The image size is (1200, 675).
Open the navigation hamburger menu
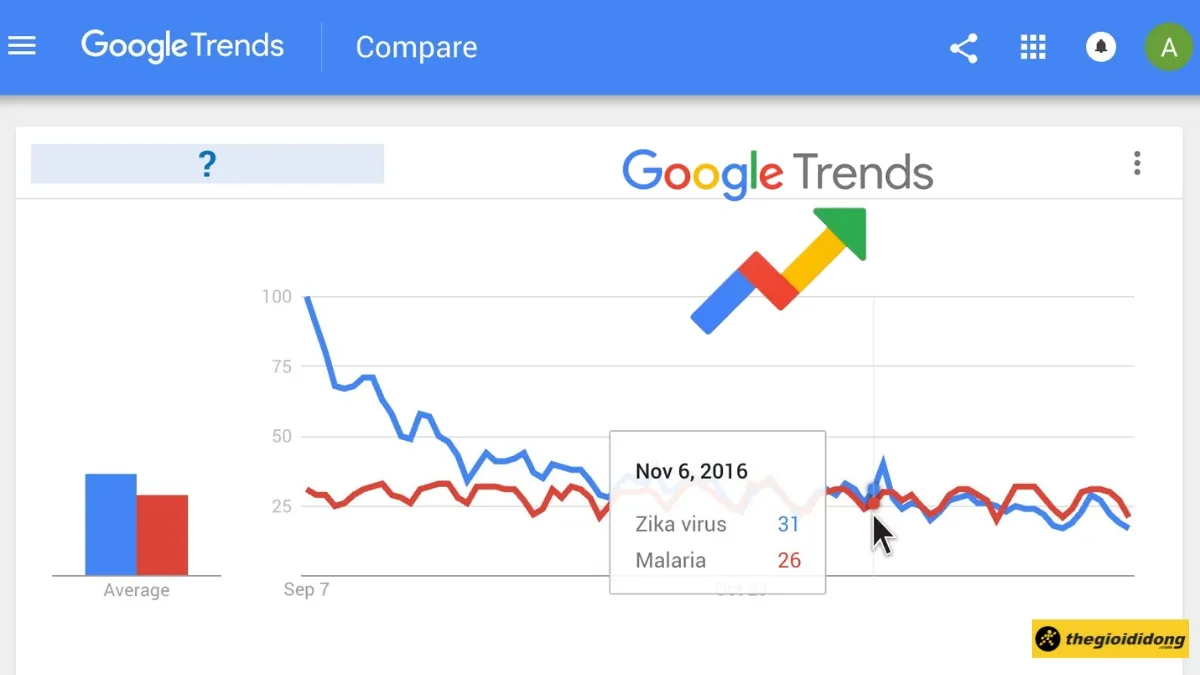(x=22, y=44)
